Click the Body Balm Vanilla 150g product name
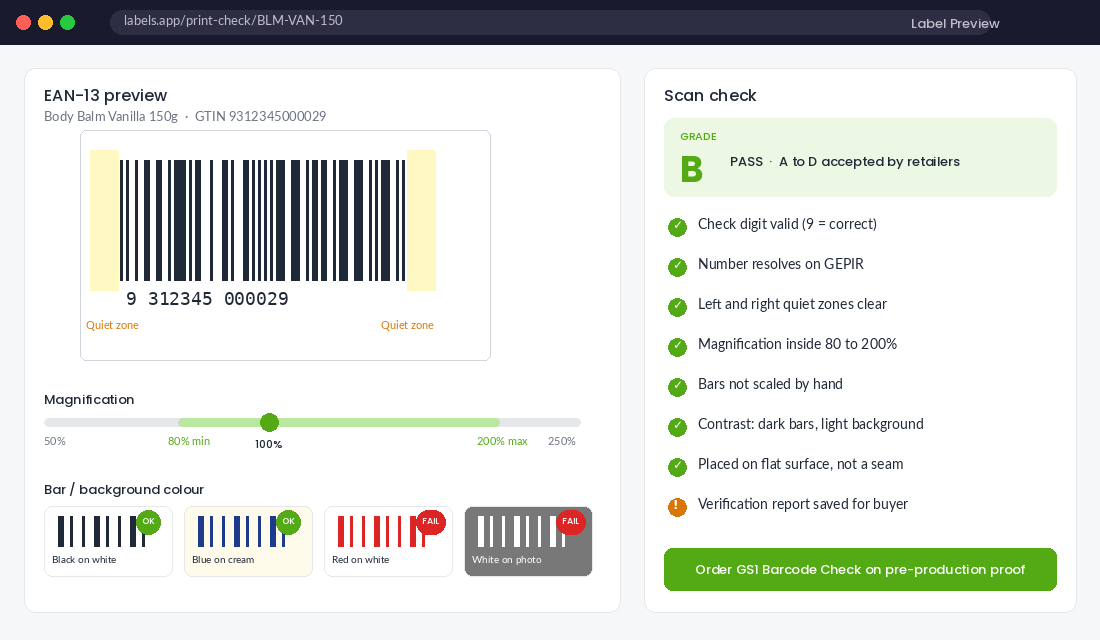 pyautogui.click(x=111, y=116)
